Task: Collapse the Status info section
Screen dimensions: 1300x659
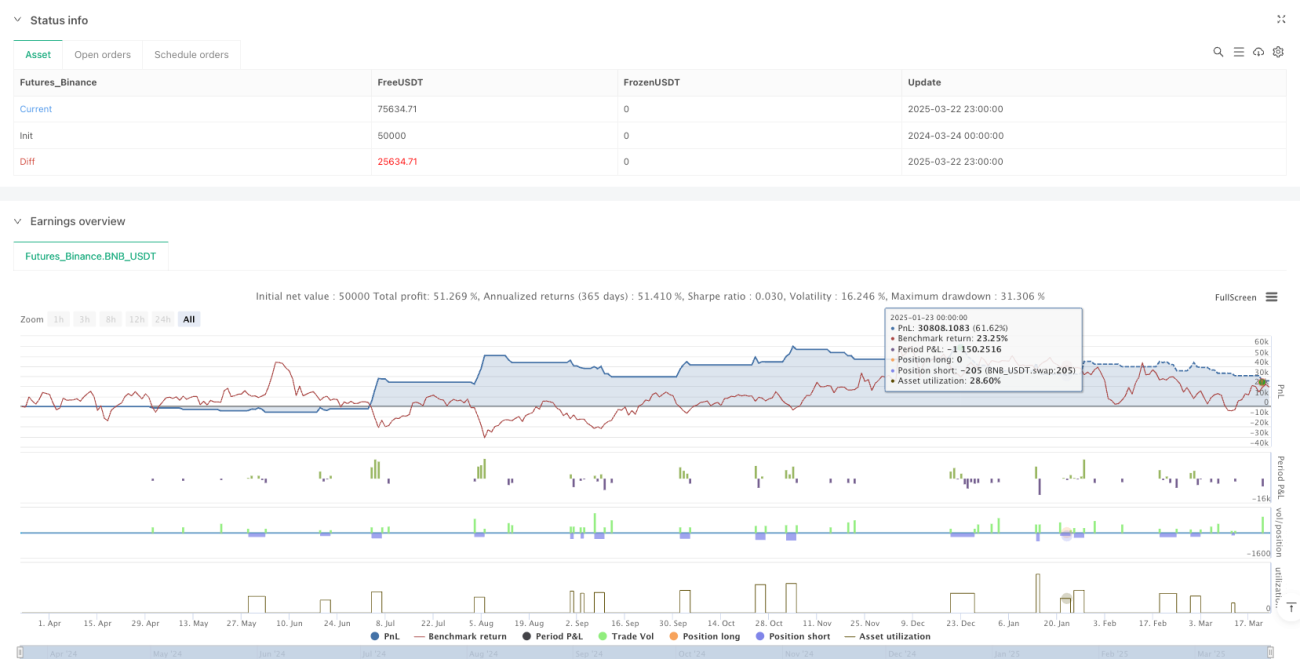Action: coord(16,20)
